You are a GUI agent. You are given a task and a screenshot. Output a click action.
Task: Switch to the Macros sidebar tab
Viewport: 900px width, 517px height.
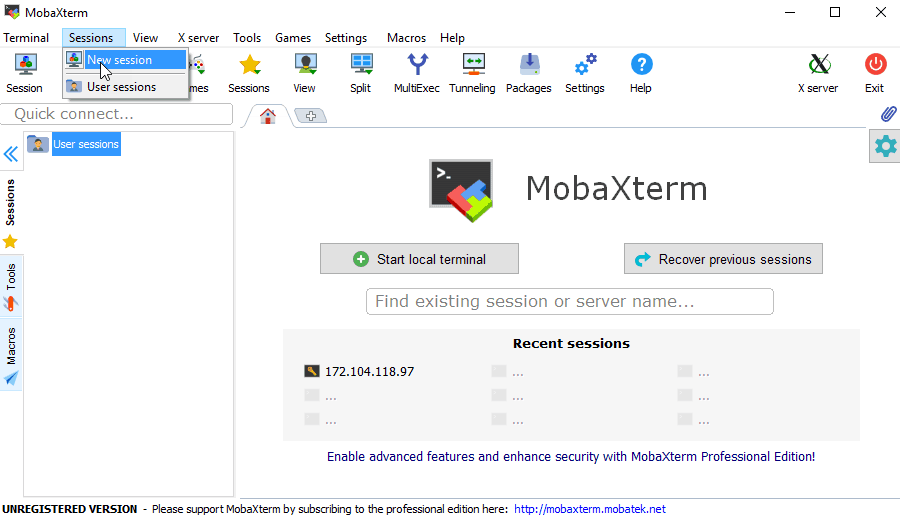pyautogui.click(x=11, y=356)
